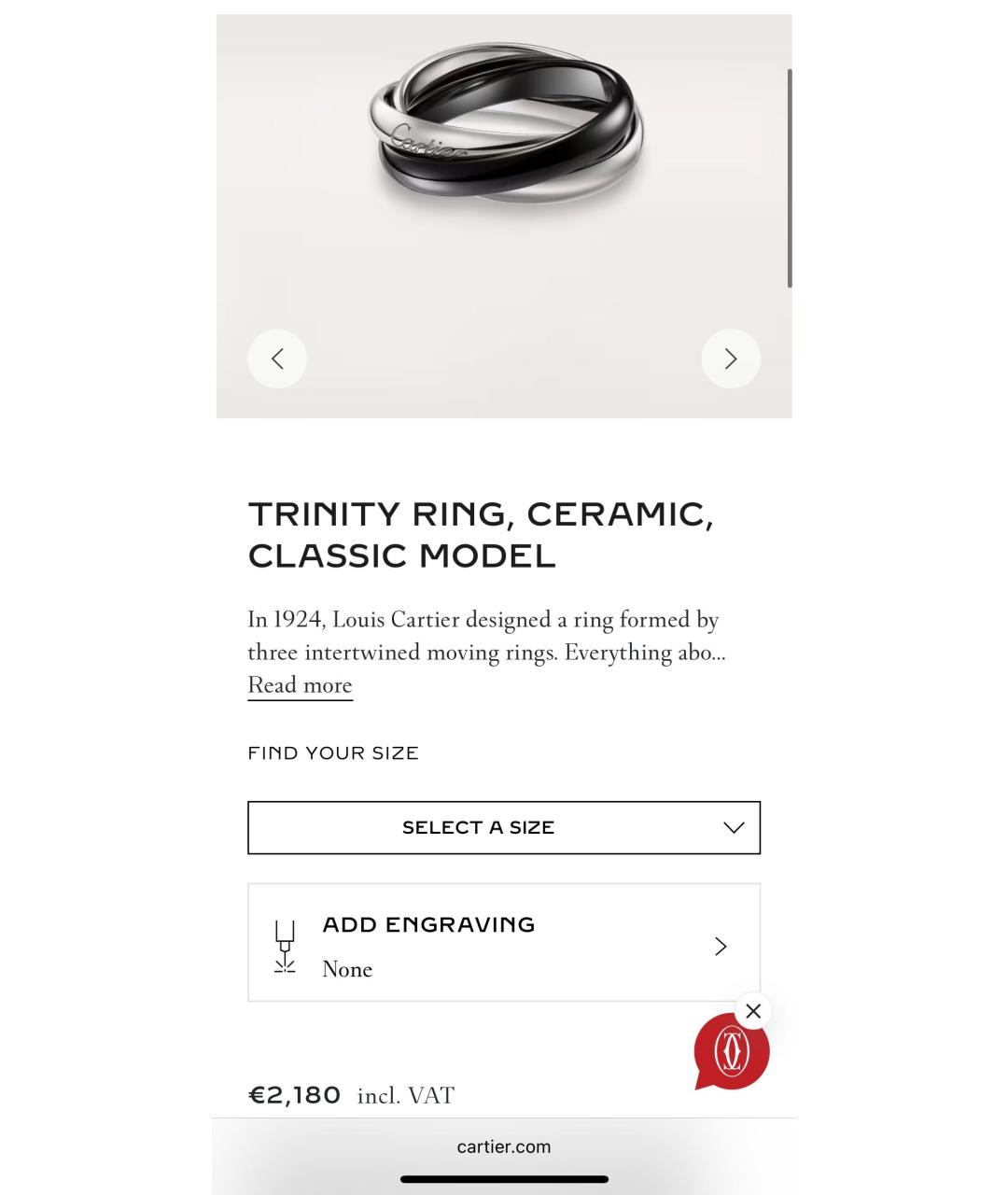Dismiss the Cartier chat bubble

pos(753,1011)
